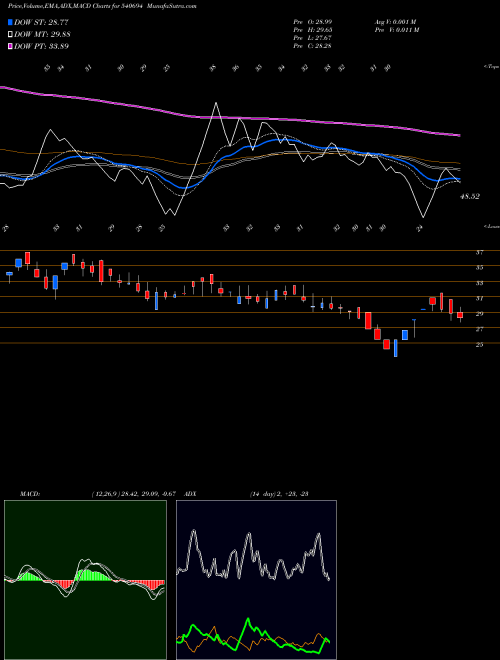Click the 27 price axis label
This screenshot has height=660, width=500.
click(x=479, y=330)
